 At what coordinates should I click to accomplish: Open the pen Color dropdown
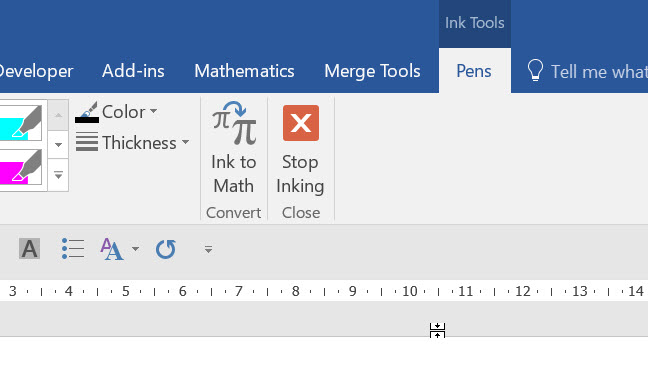(116, 112)
